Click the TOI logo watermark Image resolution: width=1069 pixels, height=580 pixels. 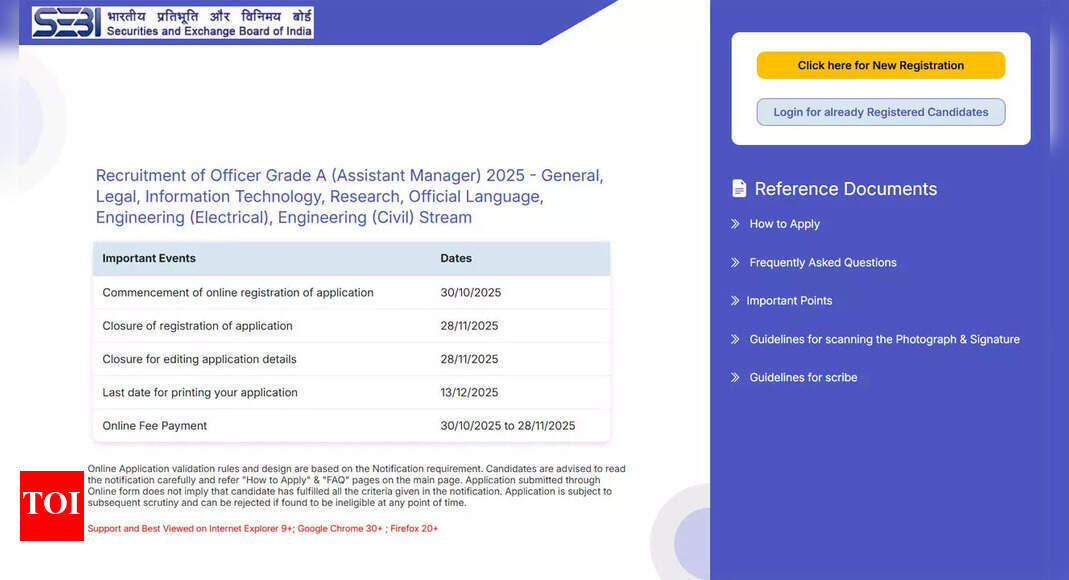(51, 506)
